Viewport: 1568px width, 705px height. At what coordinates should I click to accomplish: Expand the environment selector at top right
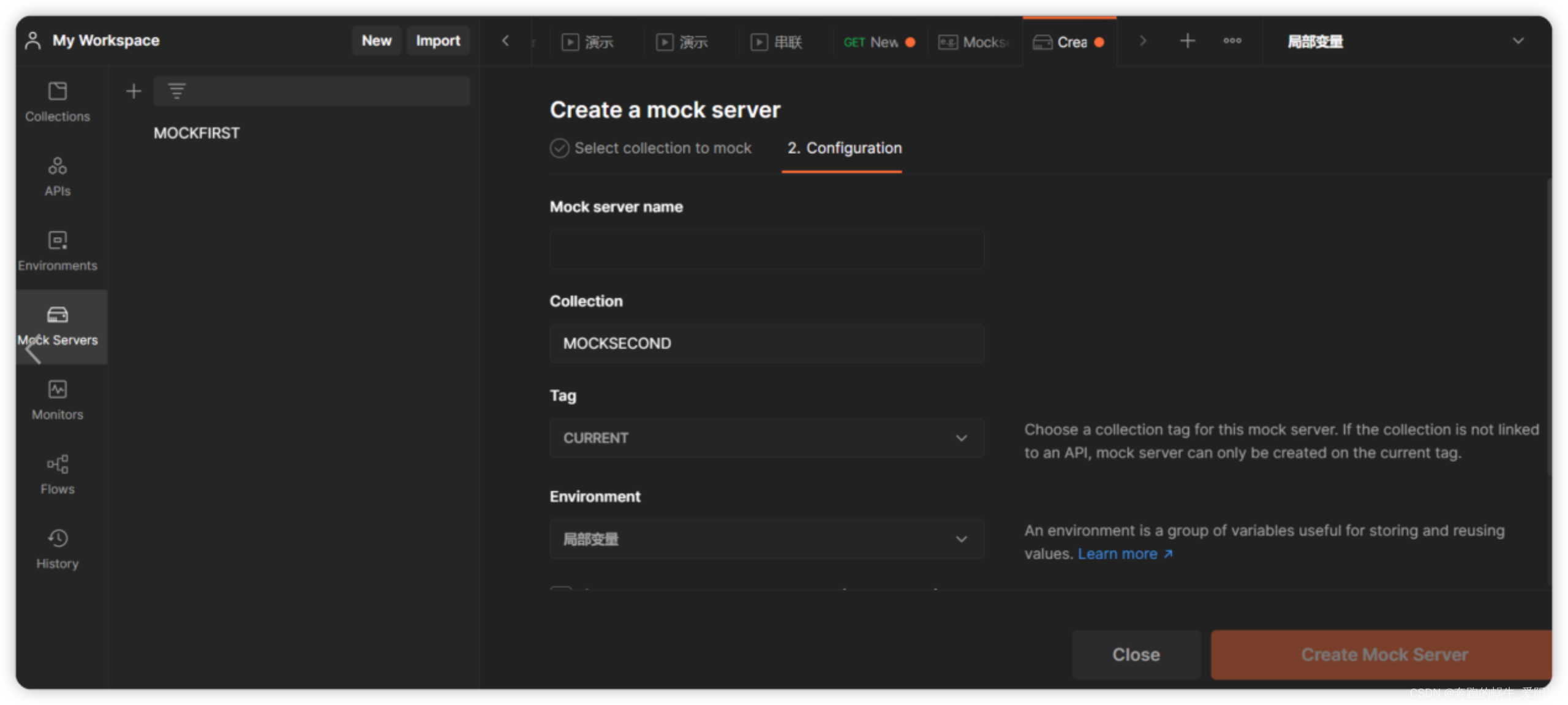(x=1518, y=41)
